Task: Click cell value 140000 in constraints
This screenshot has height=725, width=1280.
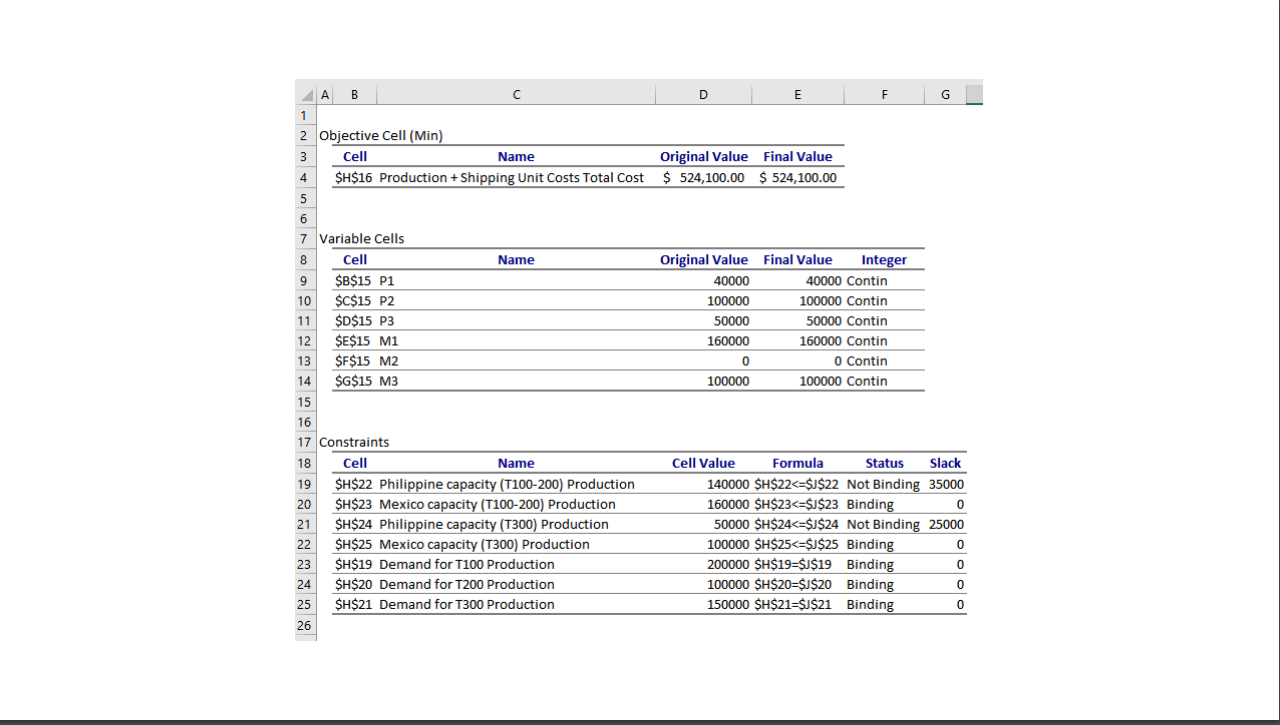Action: 728,484
